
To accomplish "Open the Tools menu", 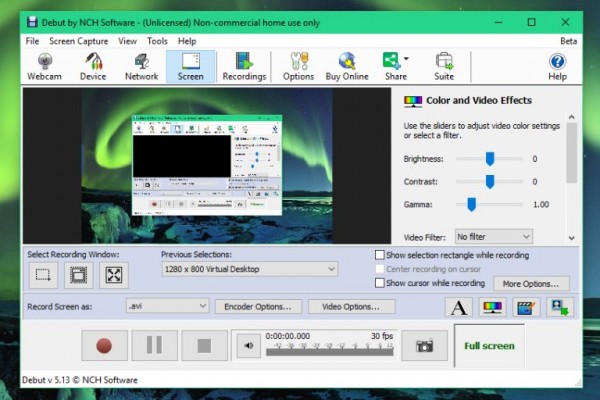I will tap(157, 41).
